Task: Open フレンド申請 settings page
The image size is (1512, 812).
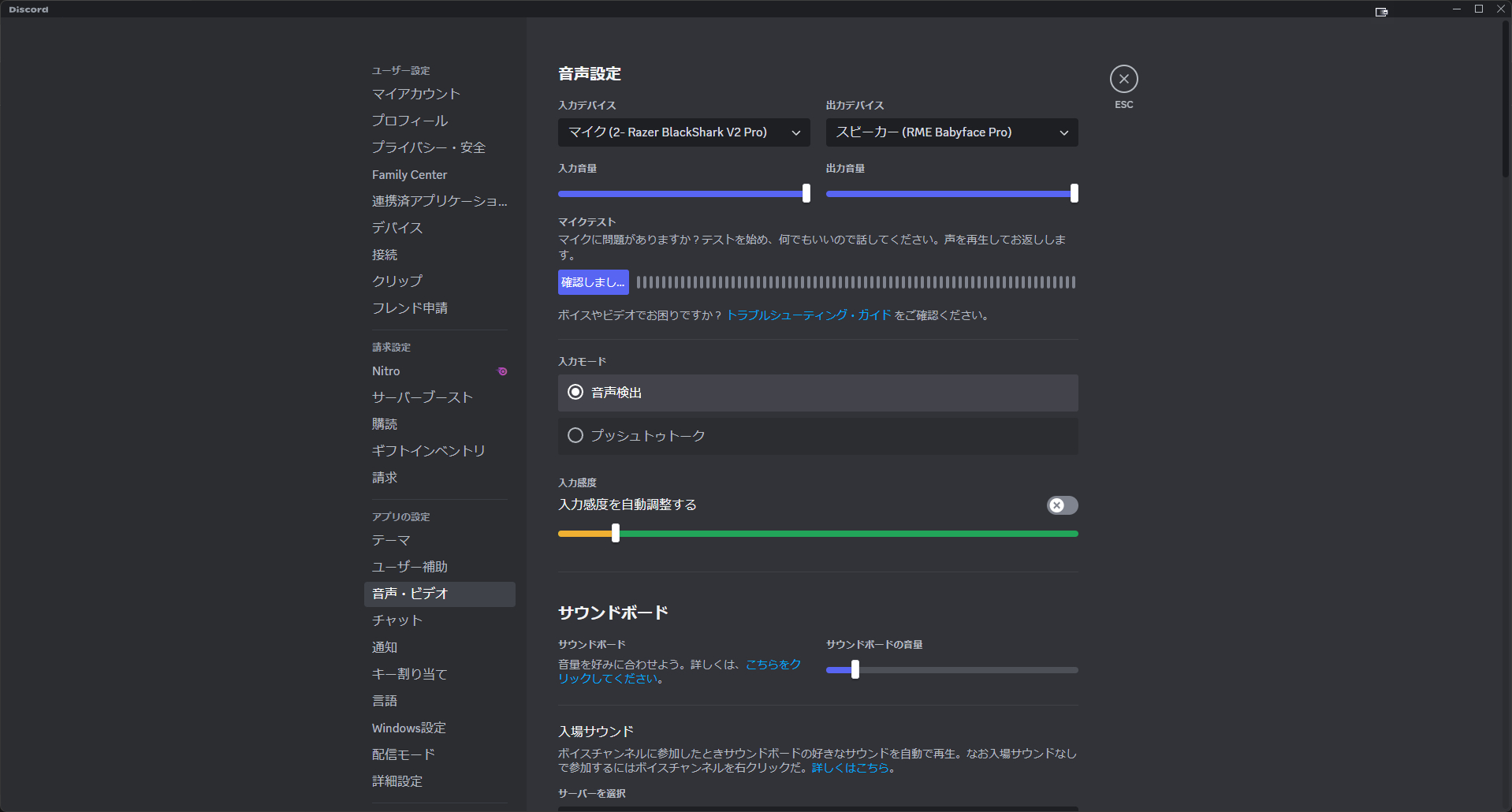Action: click(x=440, y=308)
